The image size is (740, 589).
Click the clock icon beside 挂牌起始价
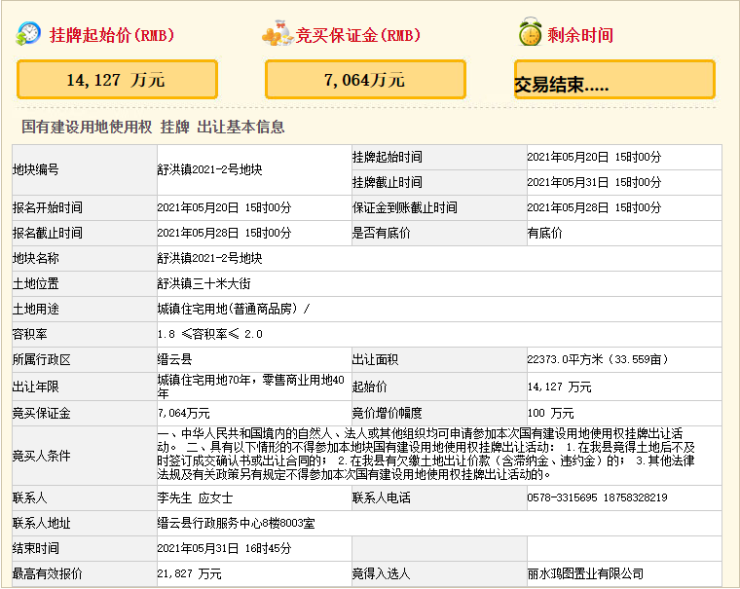29,33
